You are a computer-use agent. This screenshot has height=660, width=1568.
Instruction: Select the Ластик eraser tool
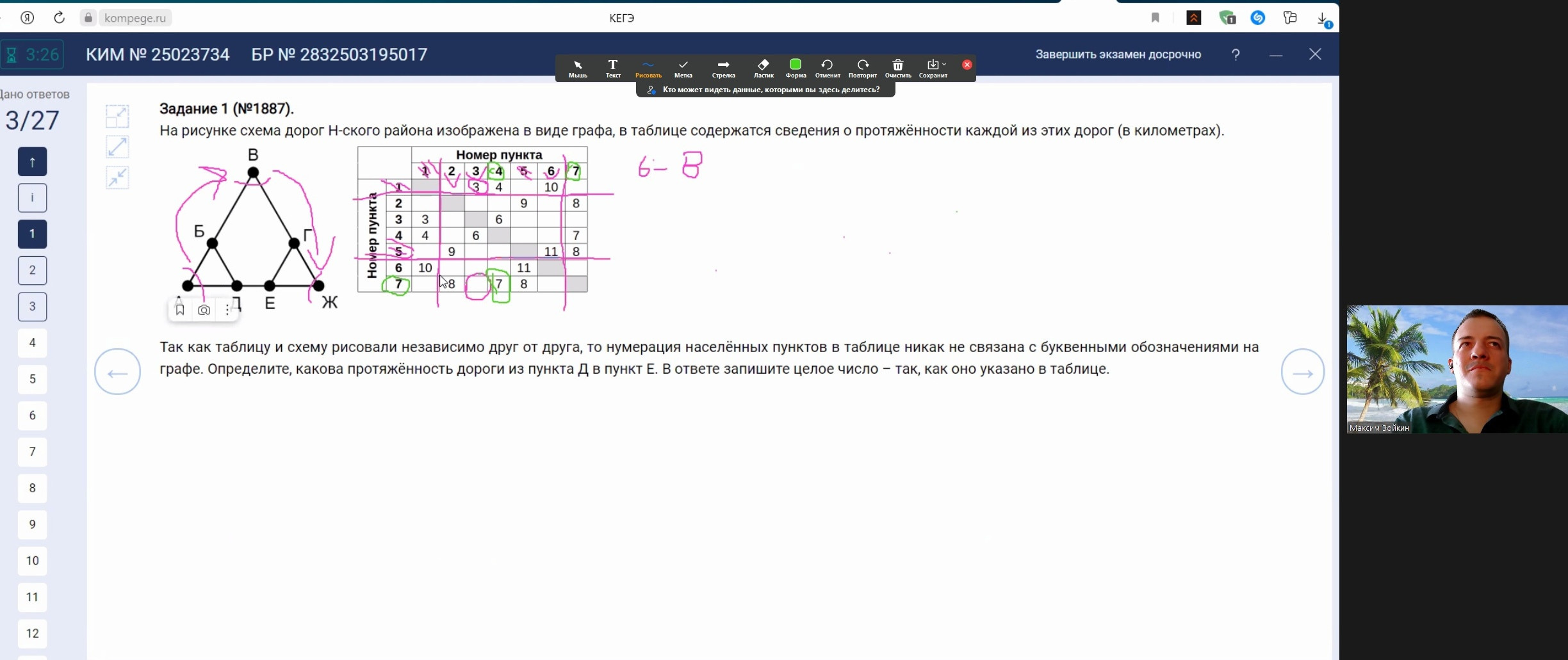pos(763,67)
